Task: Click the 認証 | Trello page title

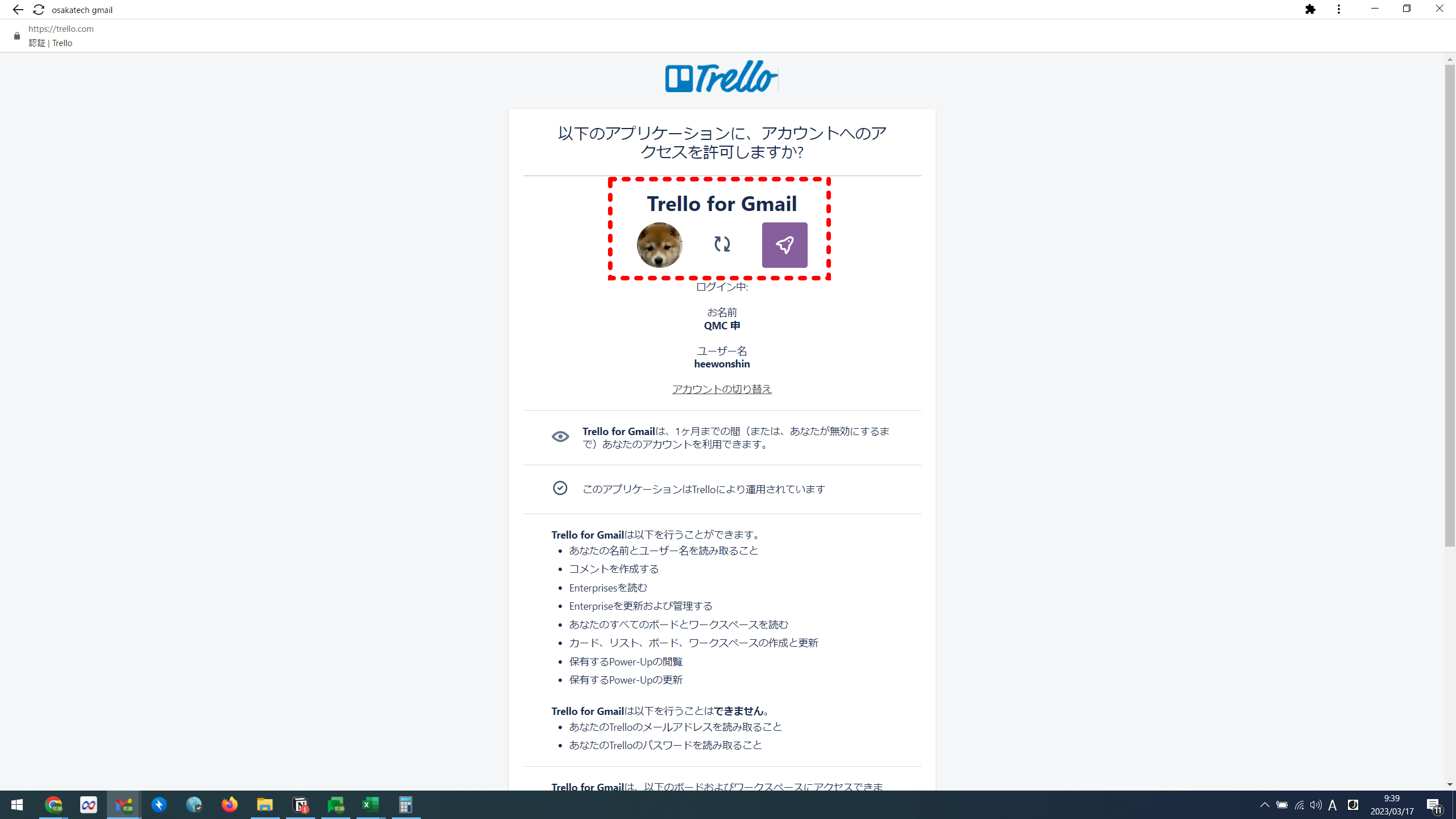Action: 51,43
